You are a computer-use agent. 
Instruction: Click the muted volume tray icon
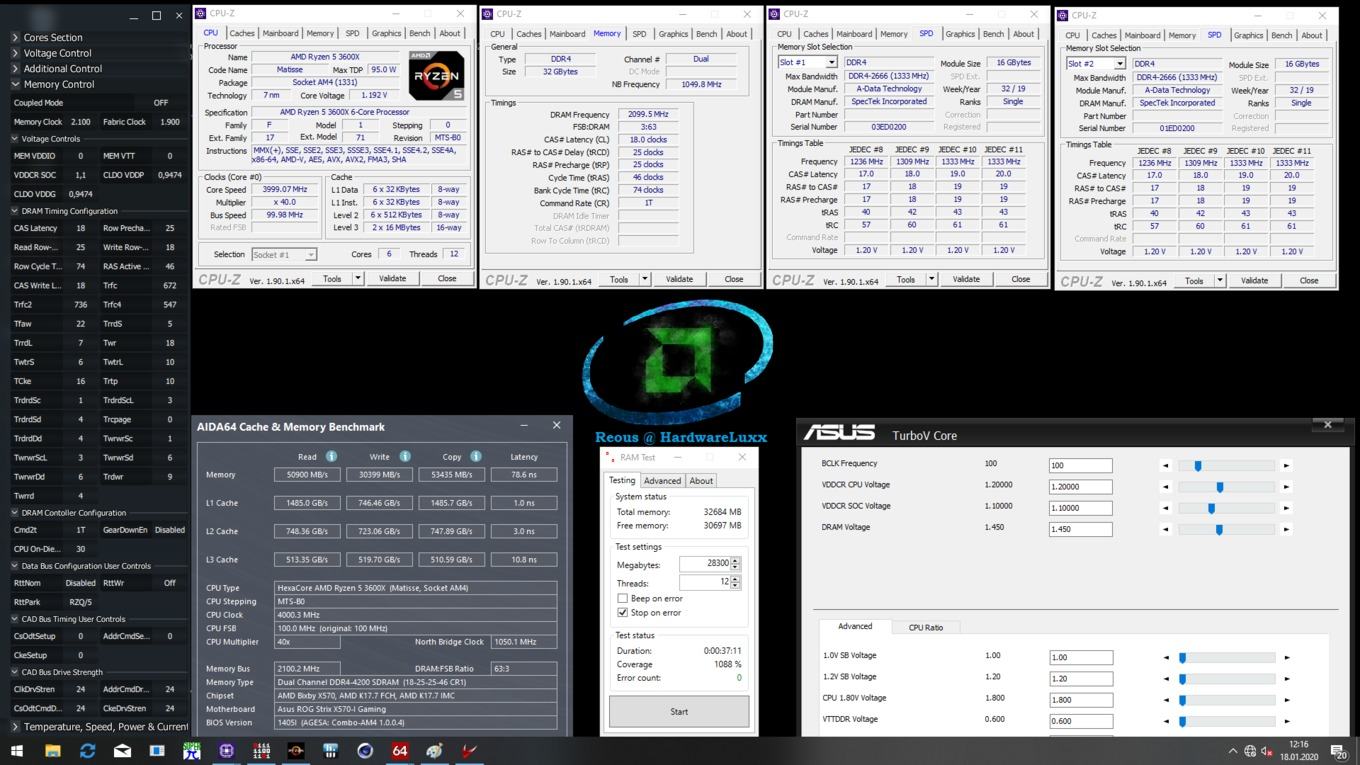click(1266, 751)
